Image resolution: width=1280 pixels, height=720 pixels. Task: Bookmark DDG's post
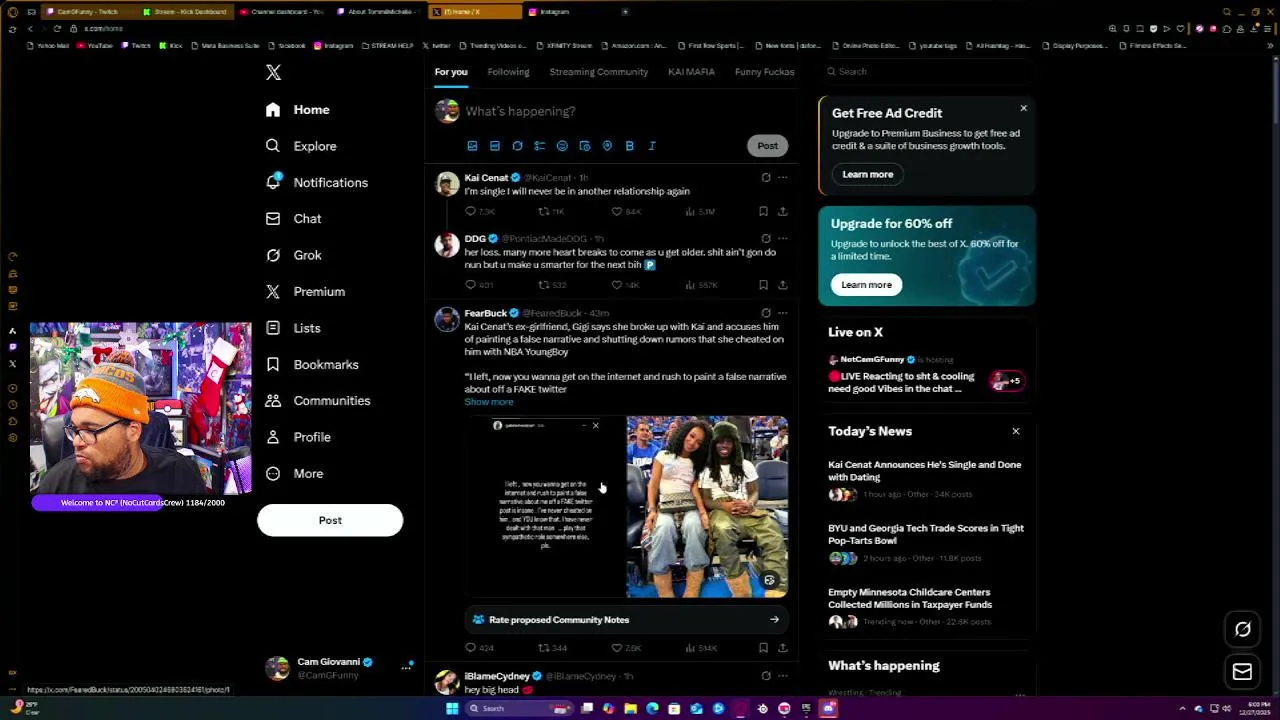(x=763, y=285)
